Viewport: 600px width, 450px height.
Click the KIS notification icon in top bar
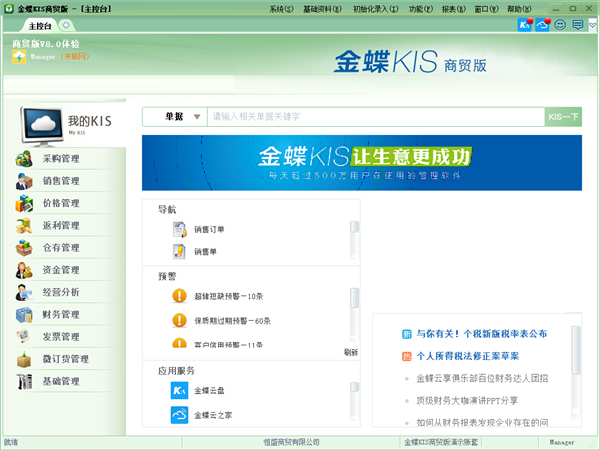[525, 24]
